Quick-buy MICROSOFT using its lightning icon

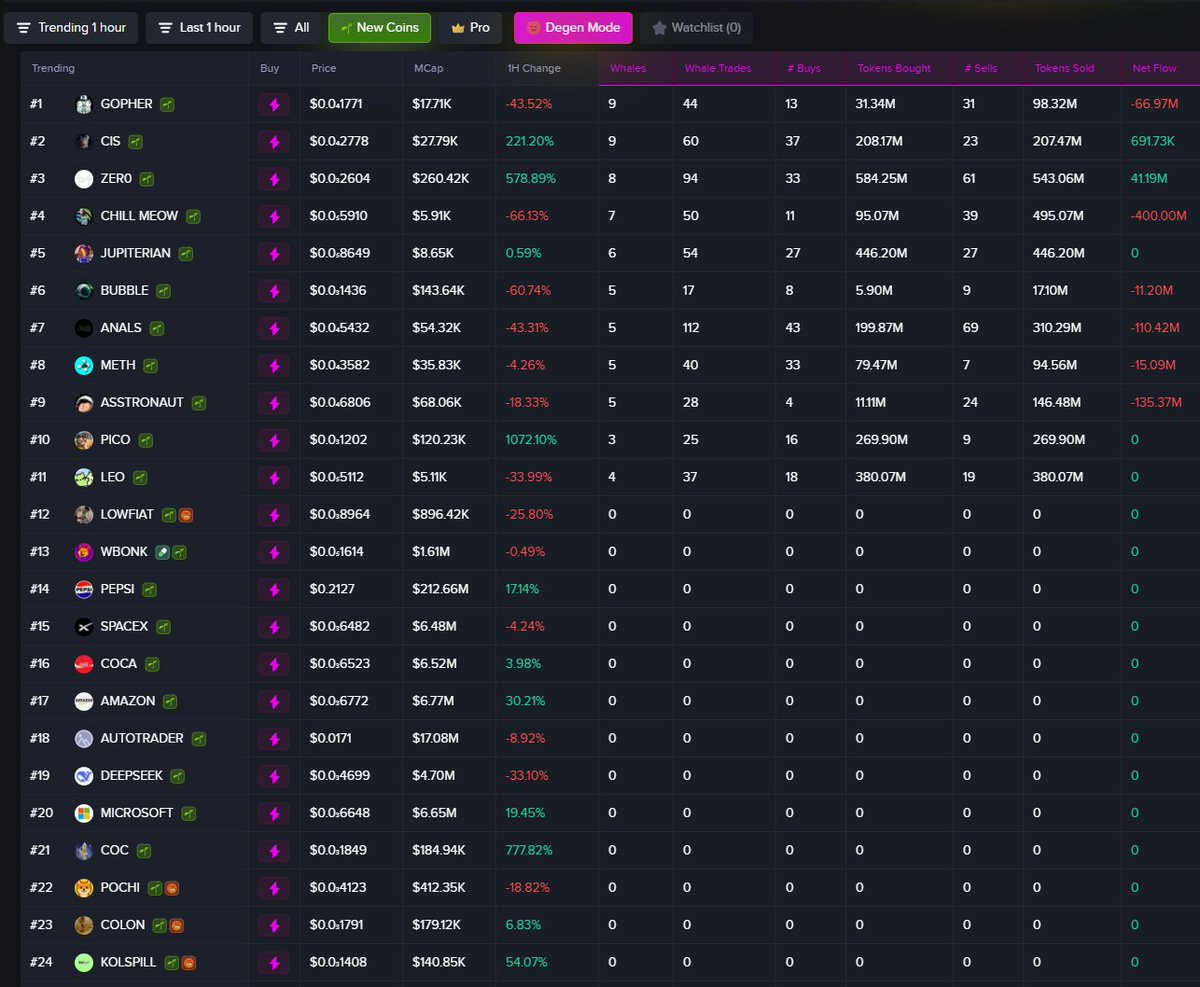coord(274,813)
